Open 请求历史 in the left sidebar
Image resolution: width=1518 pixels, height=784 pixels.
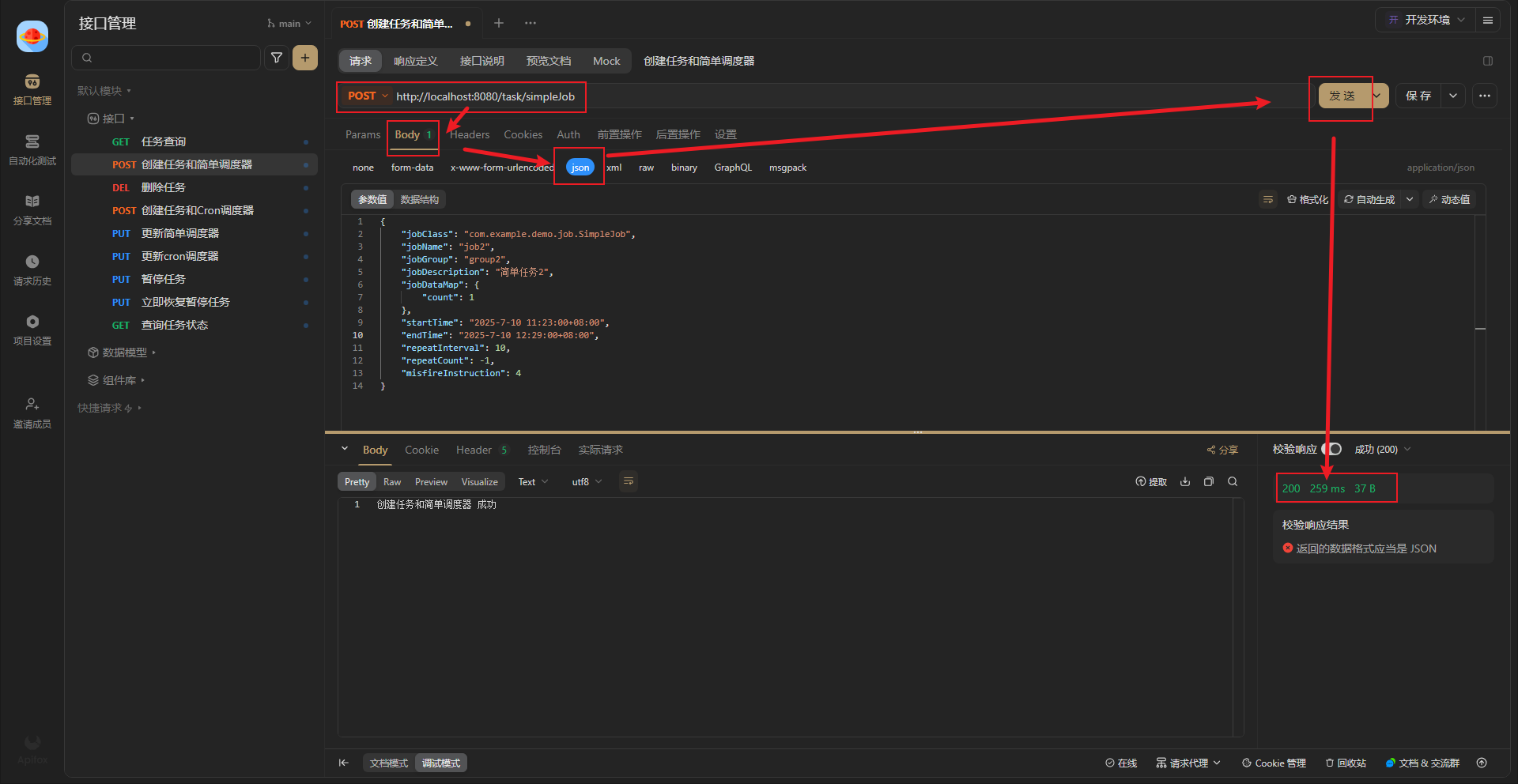click(x=32, y=269)
